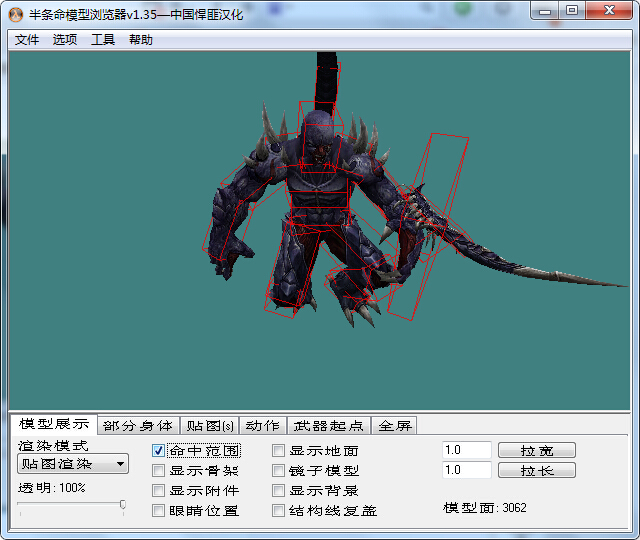
Task: Click the 3D model viewport
Action: (319, 231)
